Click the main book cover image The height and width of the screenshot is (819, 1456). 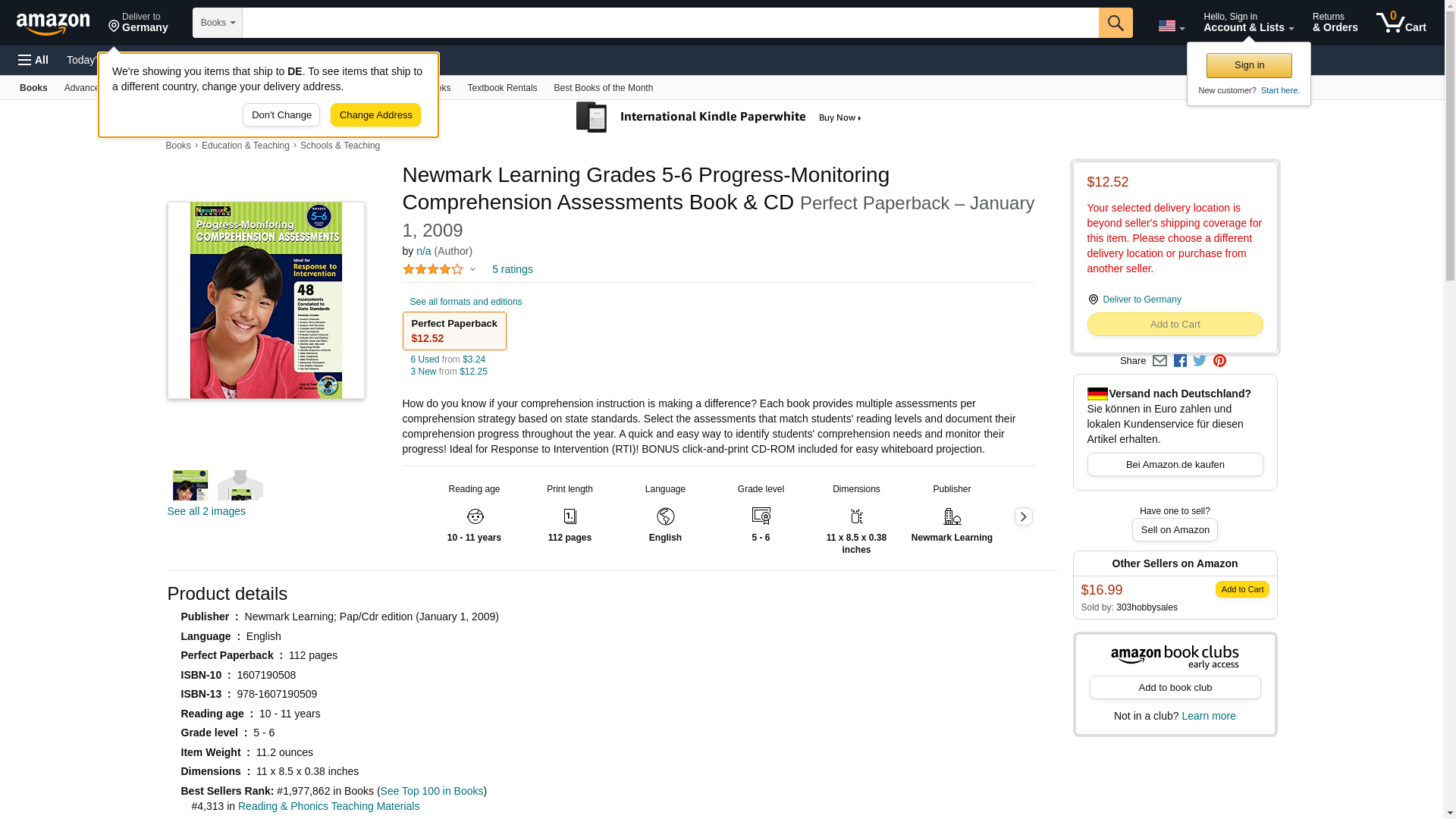click(x=265, y=300)
